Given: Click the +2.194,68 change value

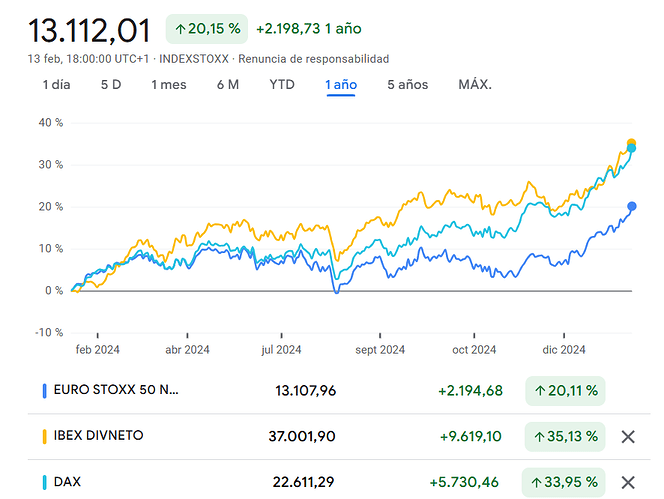Looking at the screenshot, I should point(470,391).
